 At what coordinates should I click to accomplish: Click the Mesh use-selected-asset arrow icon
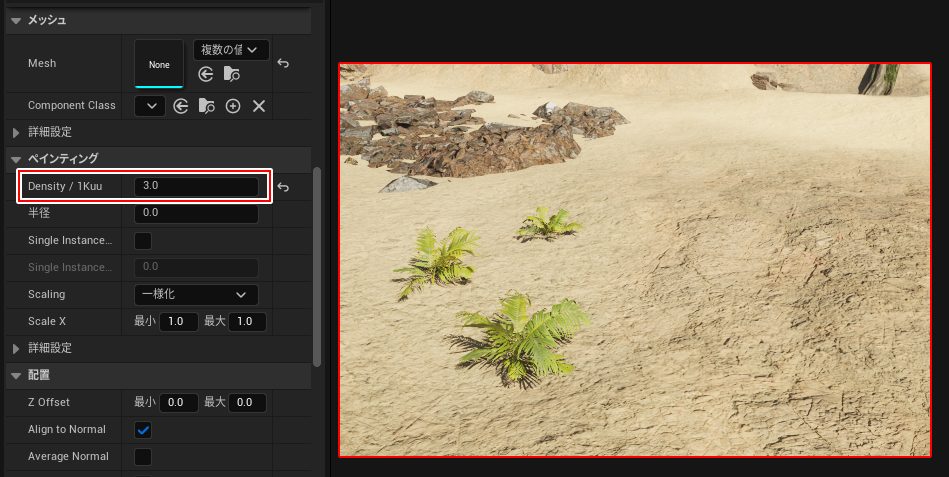206,74
